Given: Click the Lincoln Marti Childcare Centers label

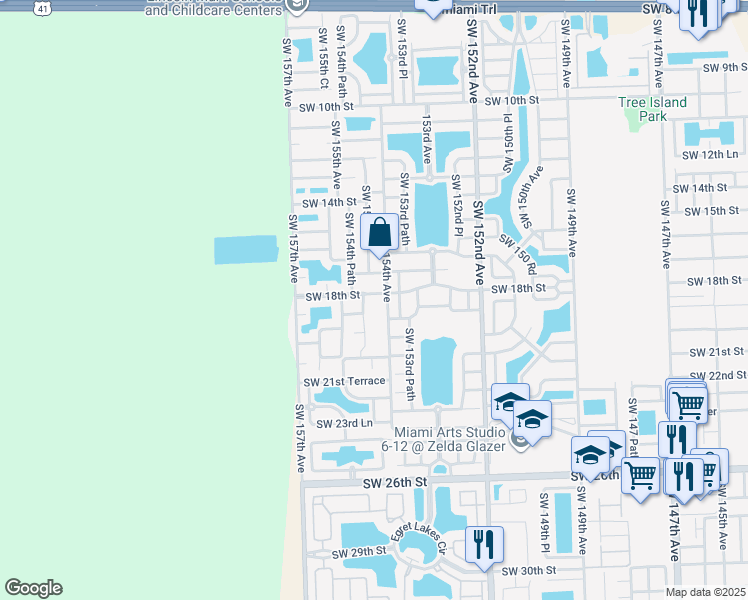Looking at the screenshot, I should [214, 8].
